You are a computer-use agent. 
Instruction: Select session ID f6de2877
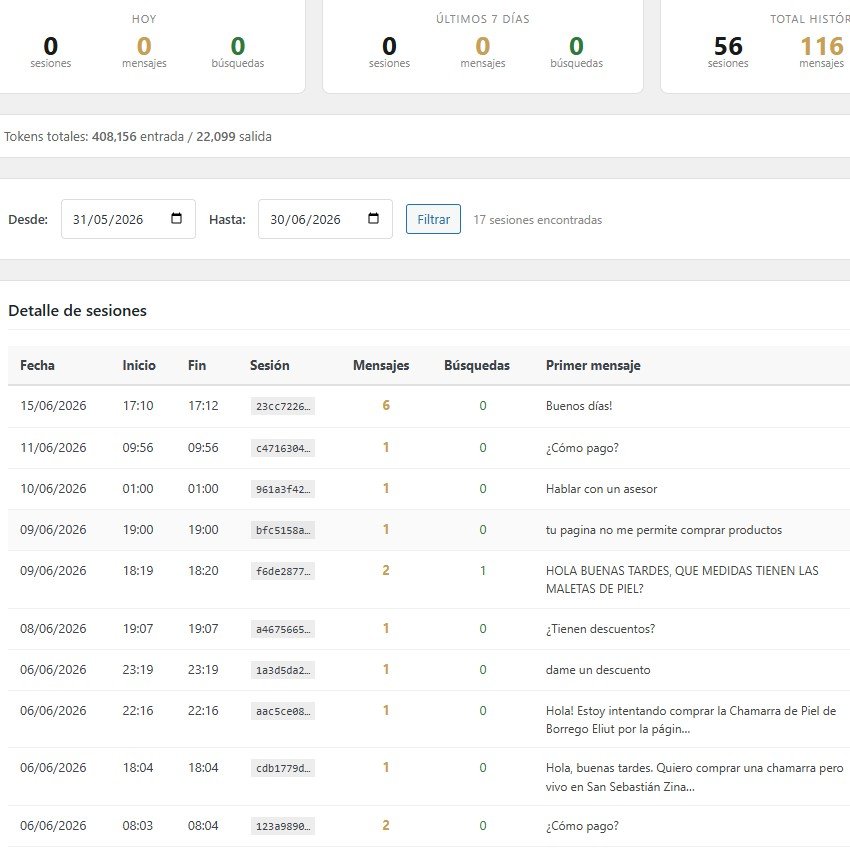pyautogui.click(x=283, y=571)
